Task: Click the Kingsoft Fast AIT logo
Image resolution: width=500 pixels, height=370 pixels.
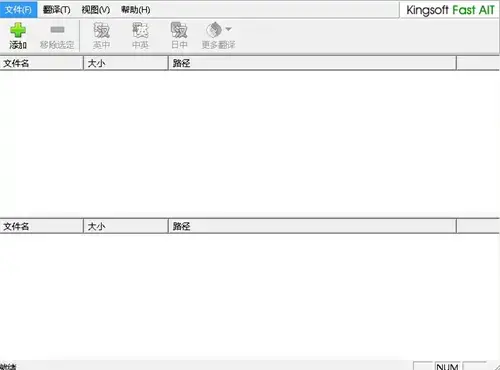Action: [450, 10]
